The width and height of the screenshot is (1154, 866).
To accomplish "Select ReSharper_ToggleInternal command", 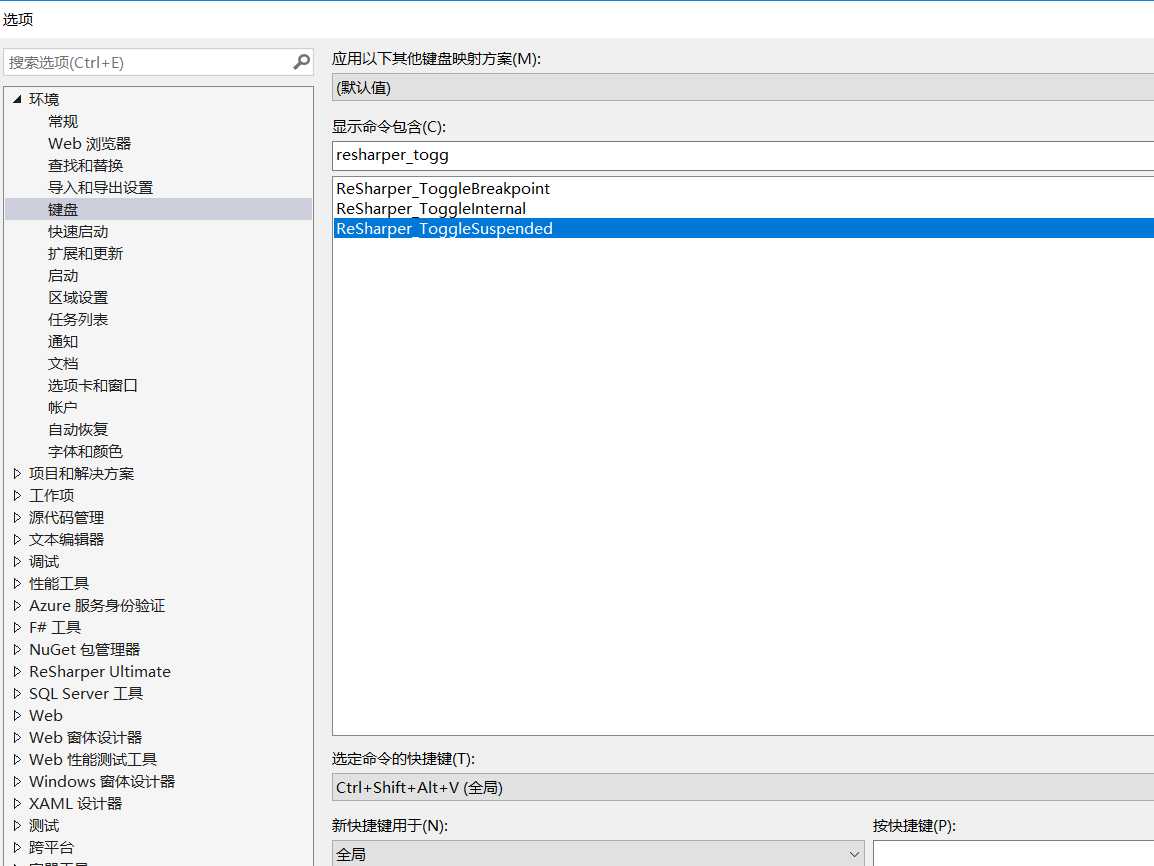I will click(x=743, y=209).
